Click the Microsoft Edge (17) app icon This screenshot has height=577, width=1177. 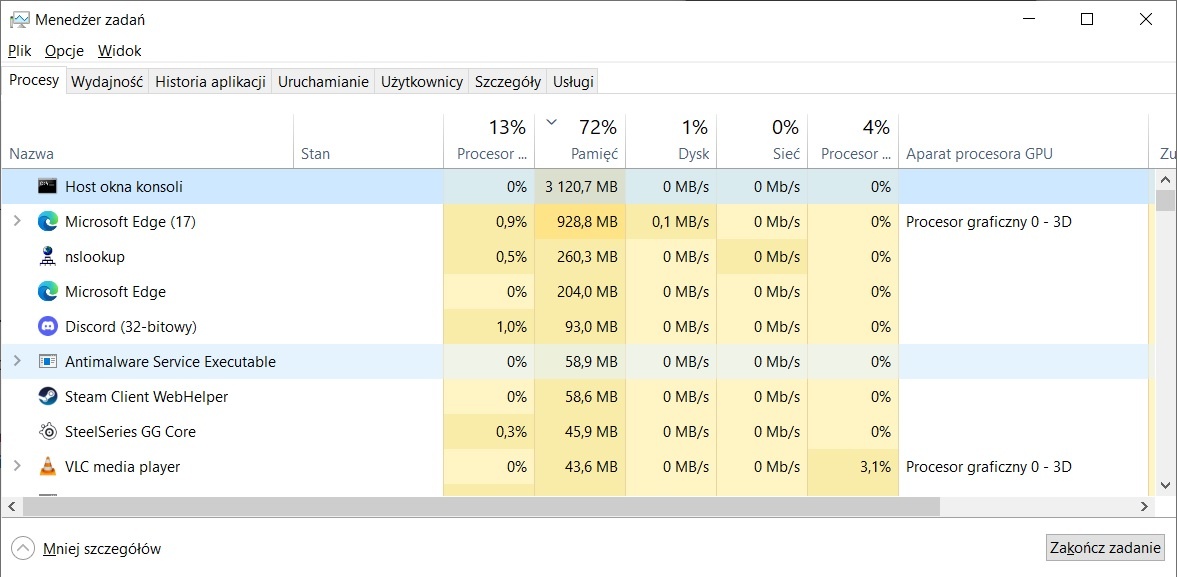(x=47, y=221)
